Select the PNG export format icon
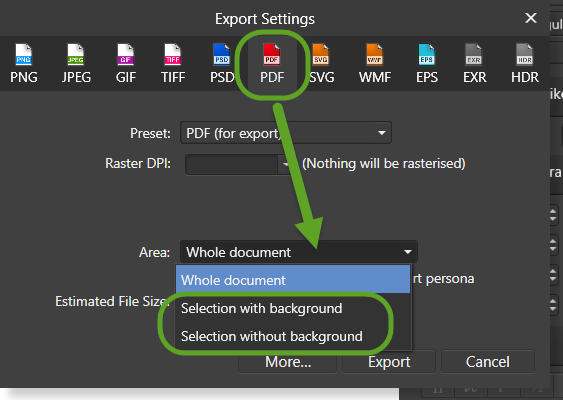The width and height of the screenshot is (563, 400). (x=24, y=64)
